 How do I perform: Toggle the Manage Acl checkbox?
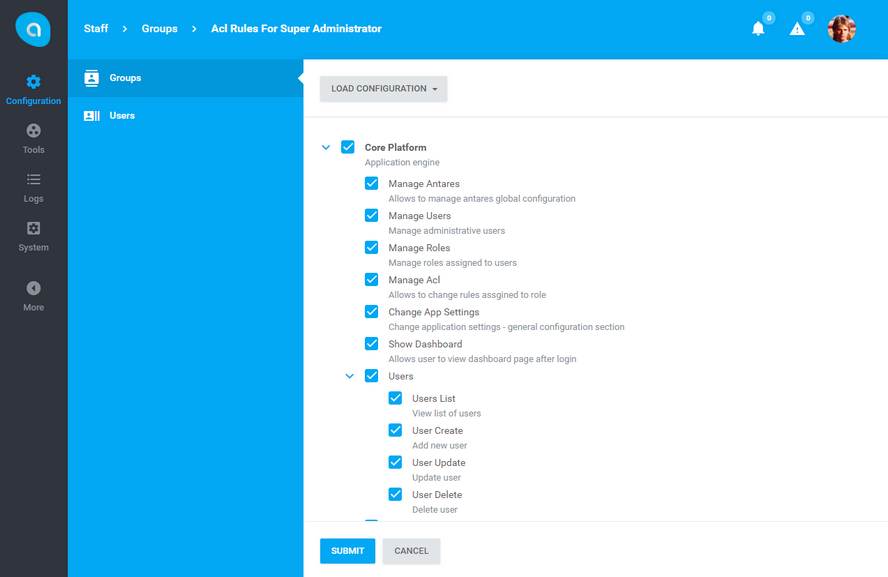point(372,280)
